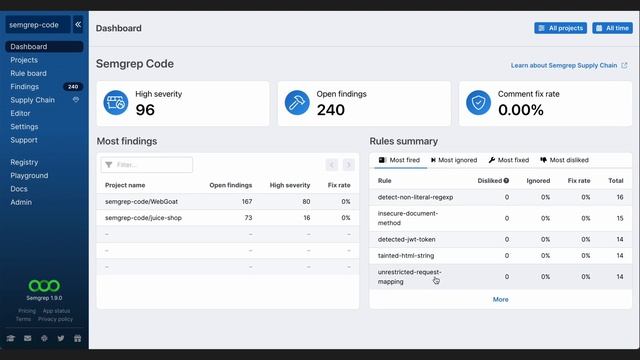This screenshot has width=640, height=360.
Task: Click the envelope mail icon in sidebar footer
Action: coord(27,338)
